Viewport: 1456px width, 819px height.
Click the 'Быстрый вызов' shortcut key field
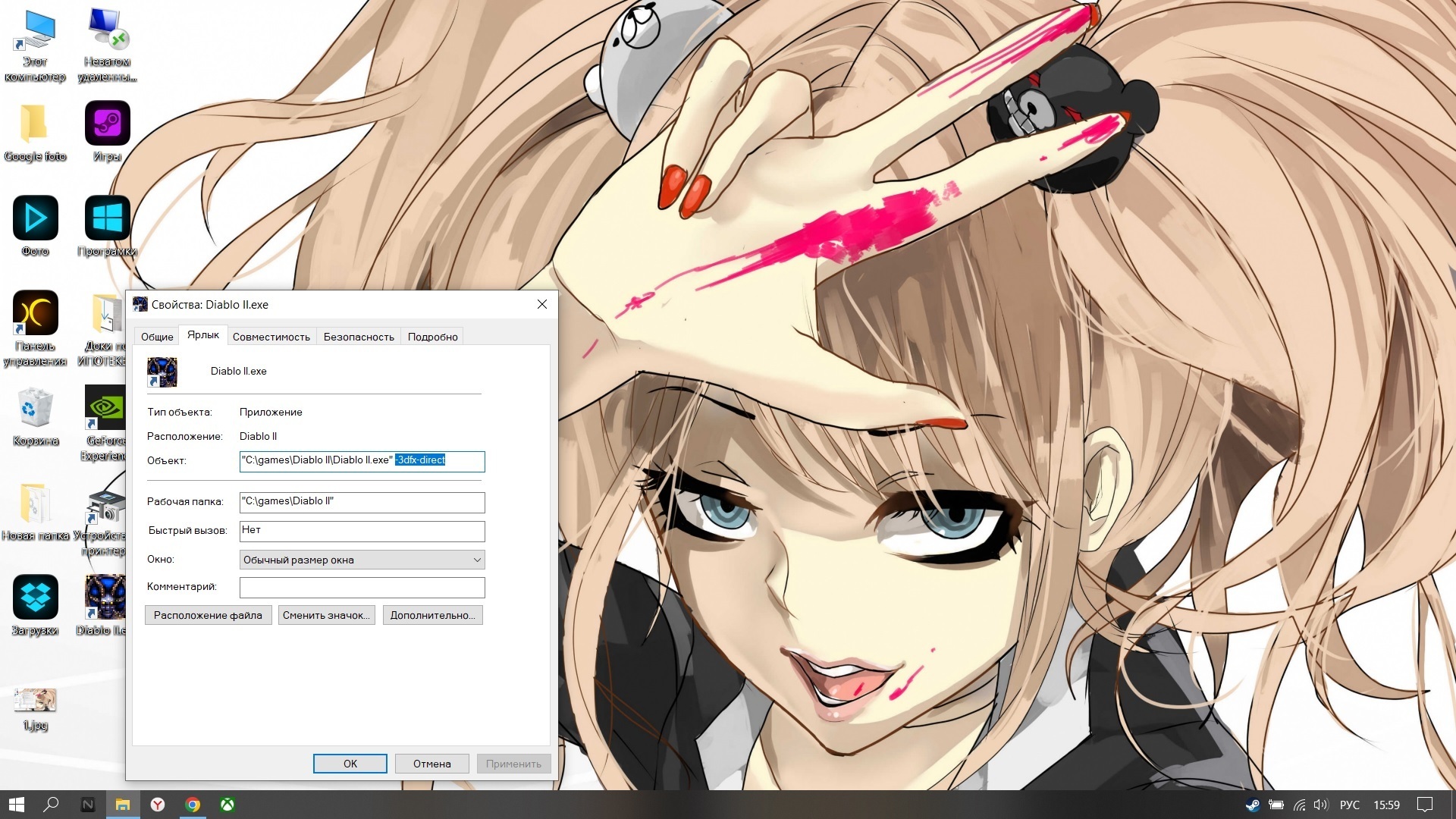pos(362,531)
